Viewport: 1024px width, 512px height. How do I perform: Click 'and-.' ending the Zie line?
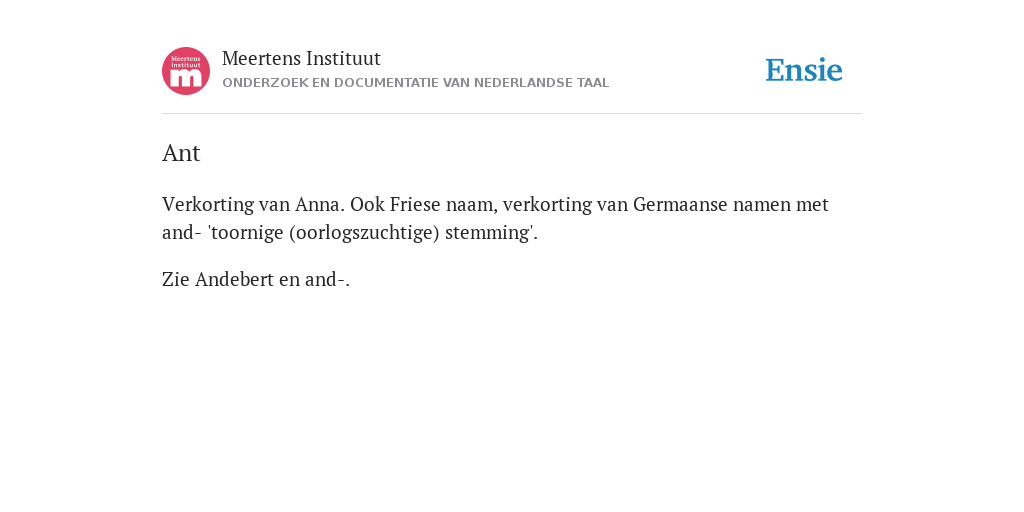tap(327, 280)
